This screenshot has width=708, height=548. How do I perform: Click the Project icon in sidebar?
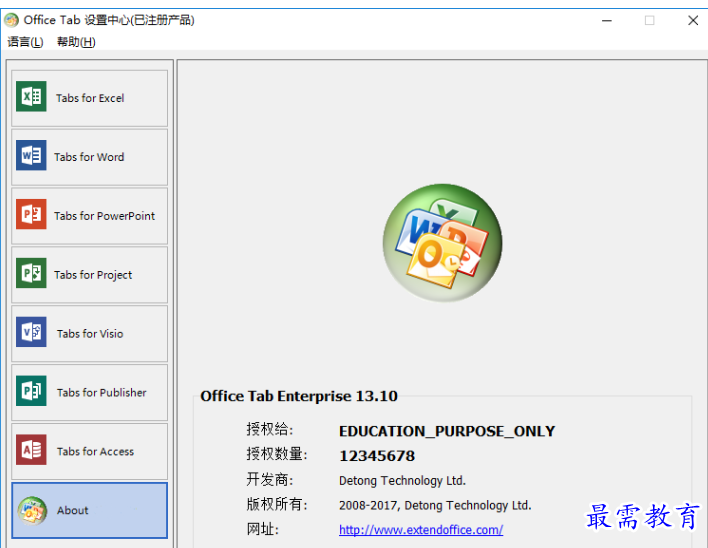coord(31,273)
